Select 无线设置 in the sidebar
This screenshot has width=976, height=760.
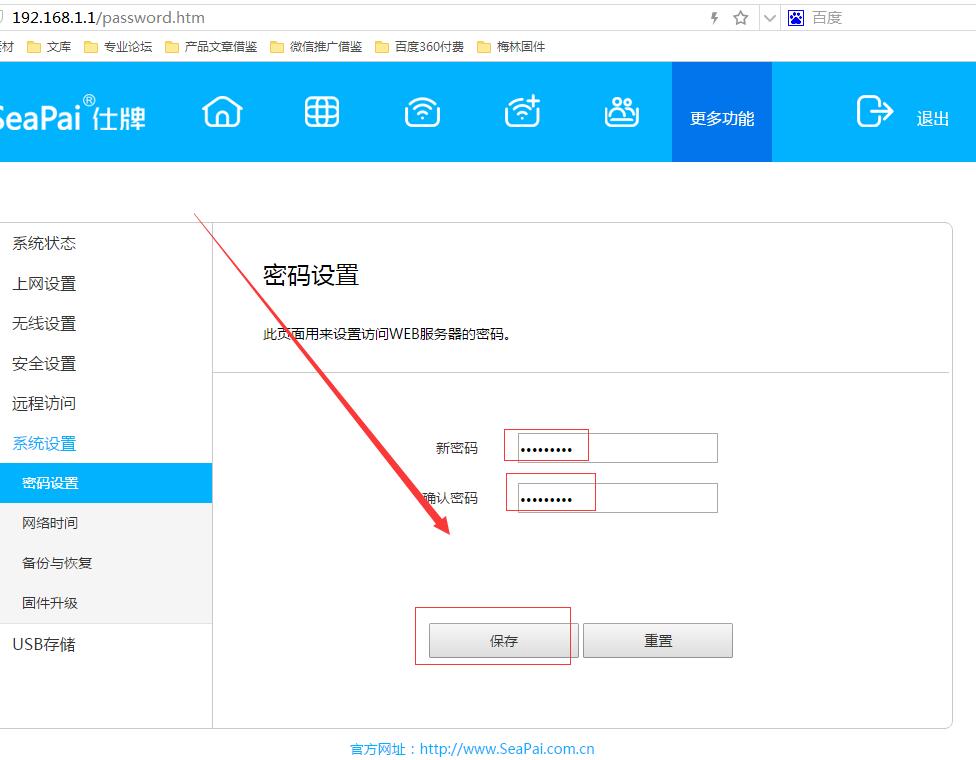point(42,323)
